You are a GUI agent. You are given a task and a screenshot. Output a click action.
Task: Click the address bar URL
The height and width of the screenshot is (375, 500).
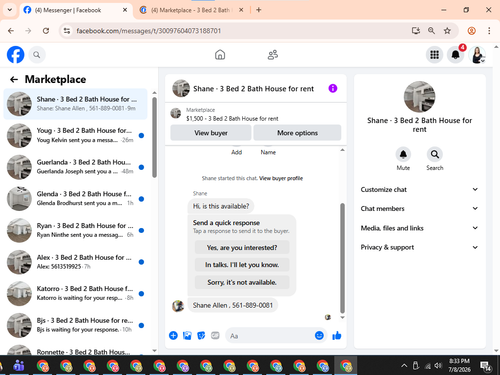(148, 31)
